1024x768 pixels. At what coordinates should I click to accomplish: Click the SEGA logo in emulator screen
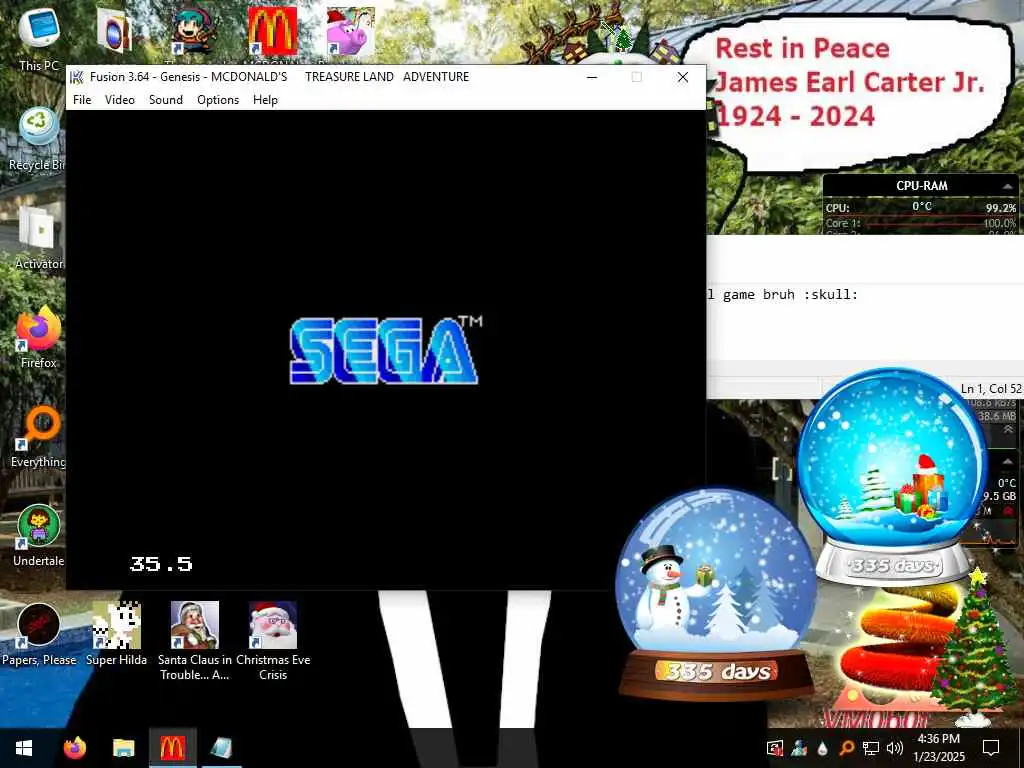point(385,351)
